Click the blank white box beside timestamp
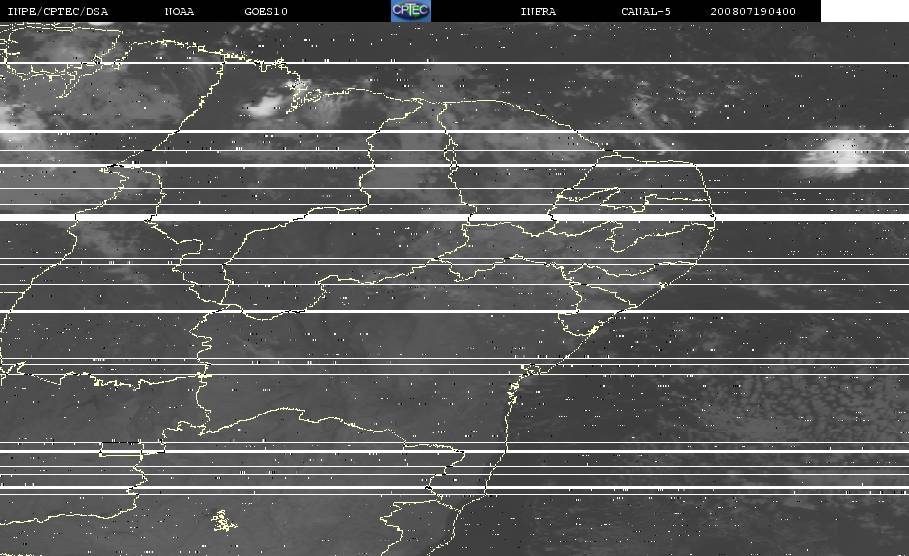This screenshot has height=556, width=909. coord(865,10)
